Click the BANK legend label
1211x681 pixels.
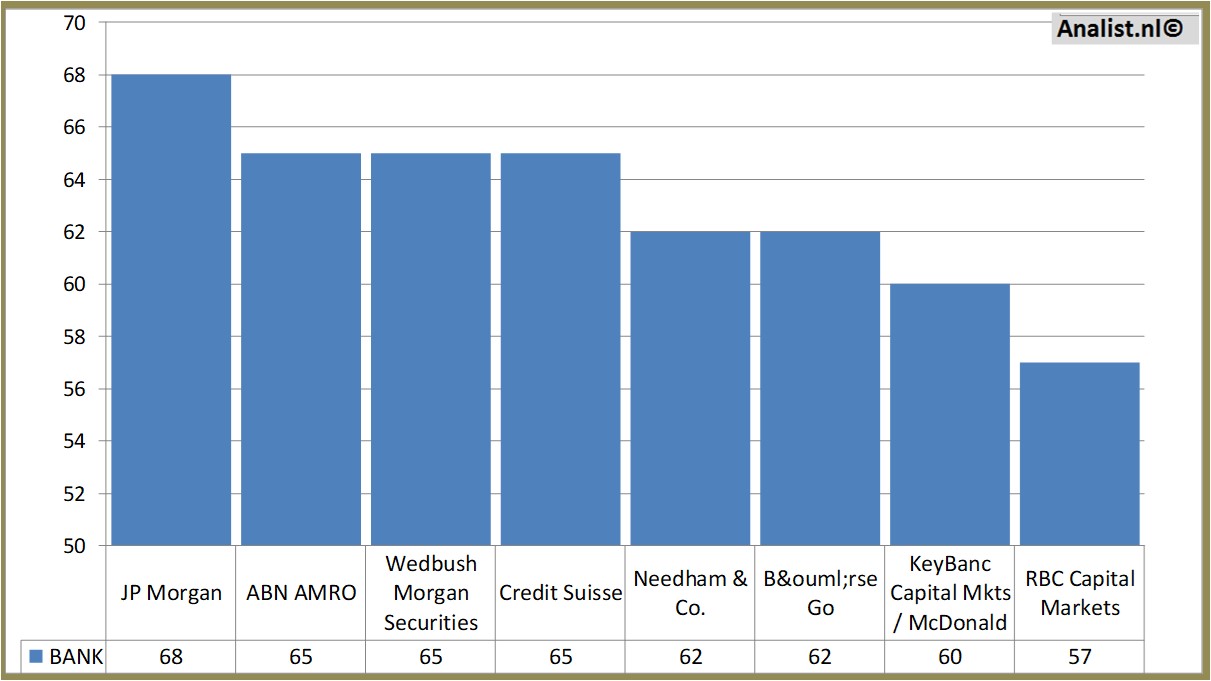[x=76, y=657]
